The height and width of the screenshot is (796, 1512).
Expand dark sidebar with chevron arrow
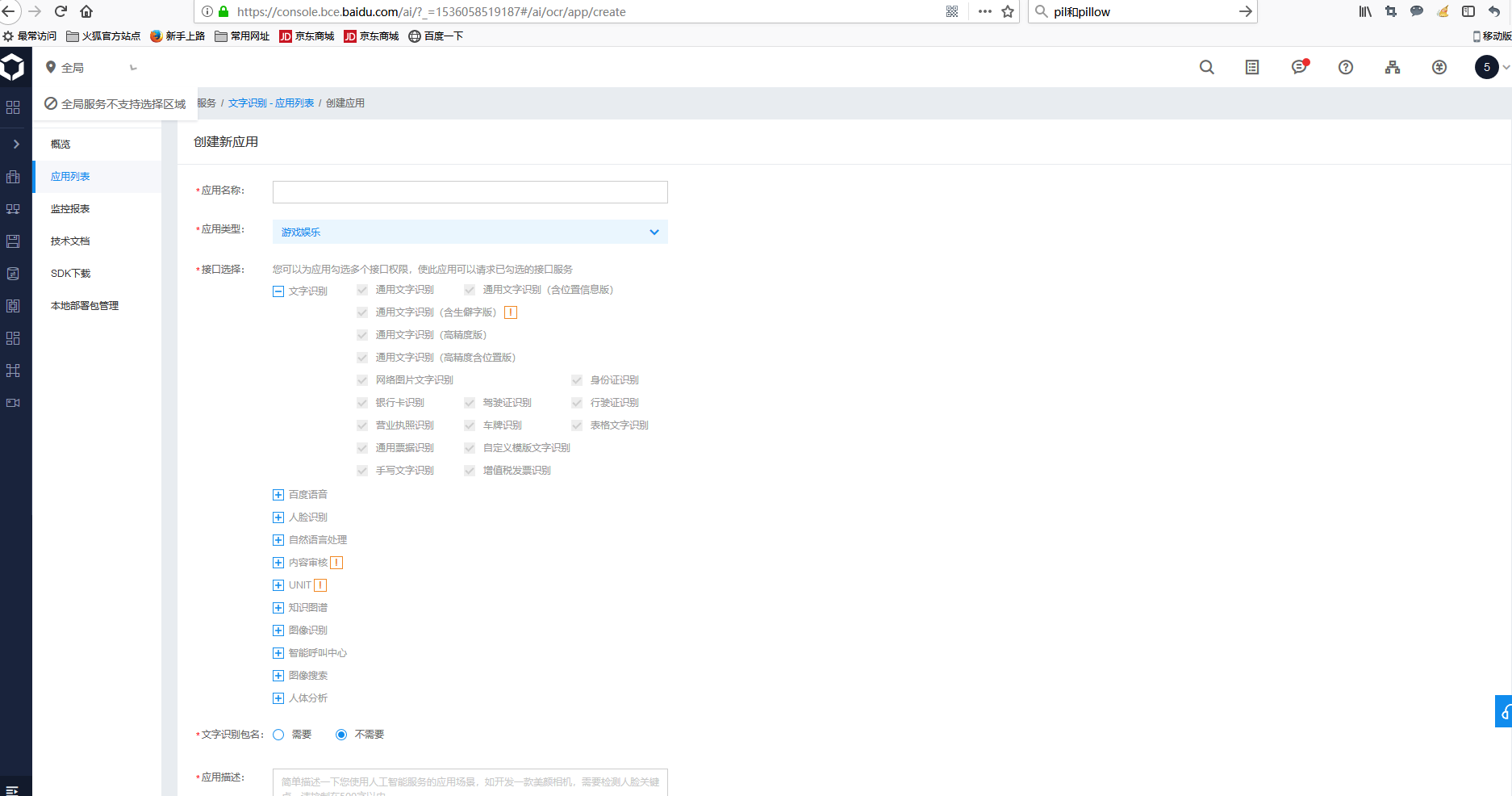click(x=16, y=145)
